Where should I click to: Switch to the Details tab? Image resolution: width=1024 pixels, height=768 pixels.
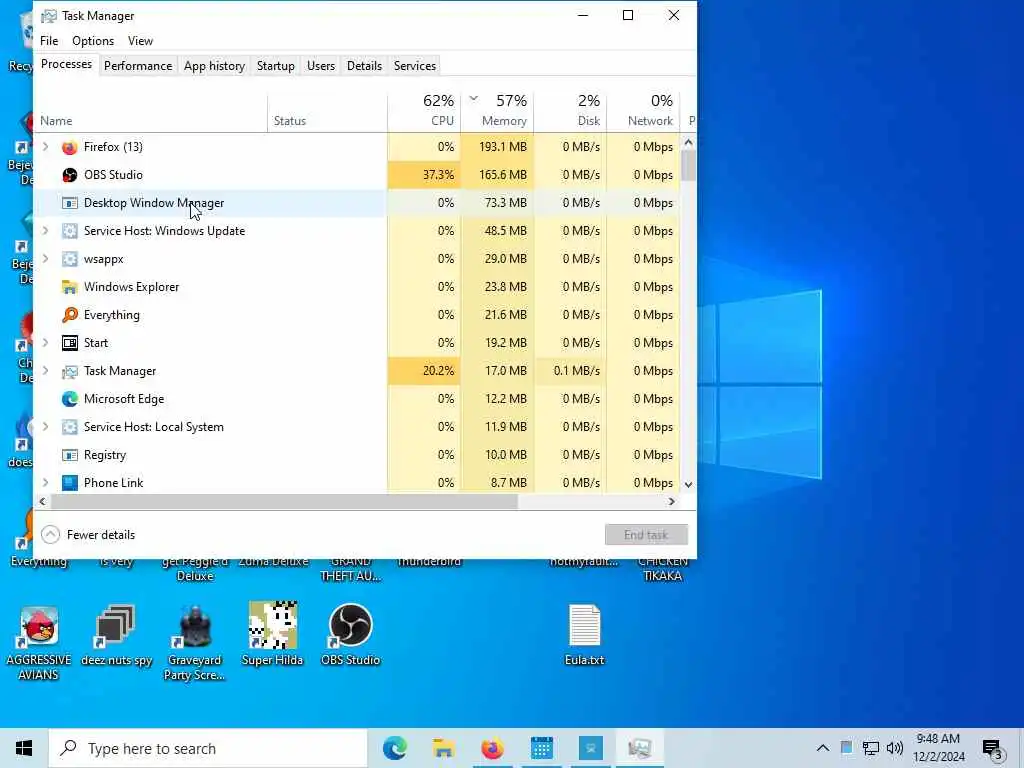tap(364, 66)
